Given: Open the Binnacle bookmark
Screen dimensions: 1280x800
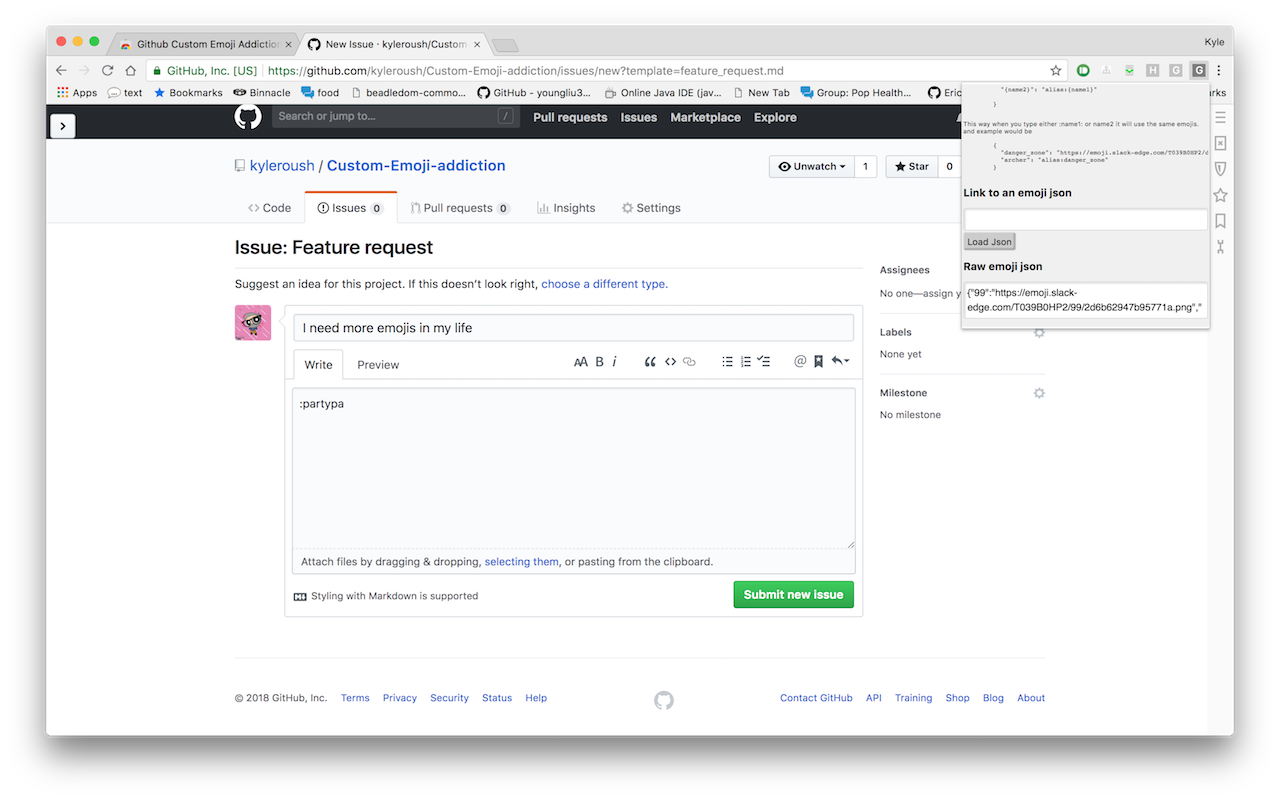Looking at the screenshot, I should [x=262, y=93].
